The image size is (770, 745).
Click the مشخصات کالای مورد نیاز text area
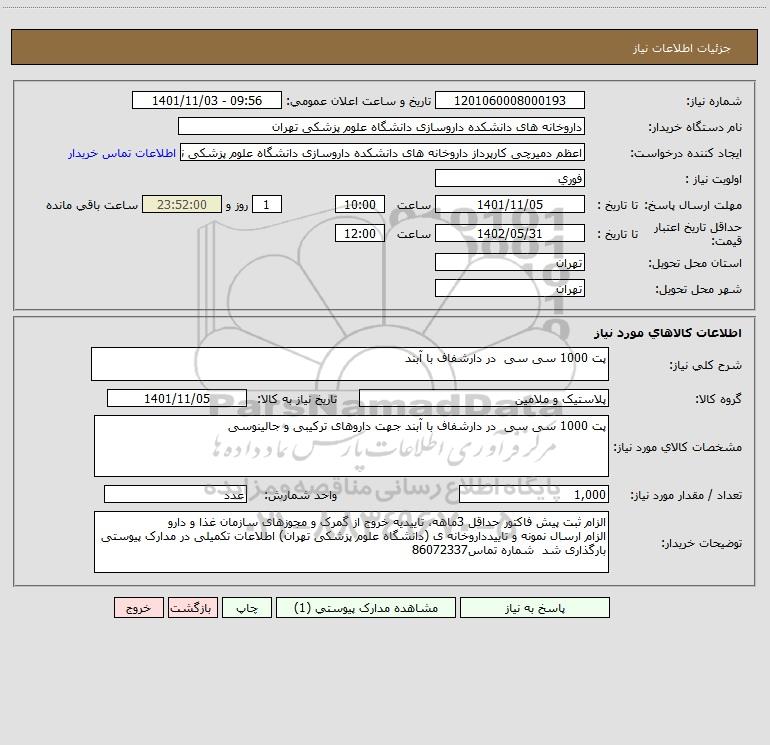pyautogui.click(x=351, y=446)
